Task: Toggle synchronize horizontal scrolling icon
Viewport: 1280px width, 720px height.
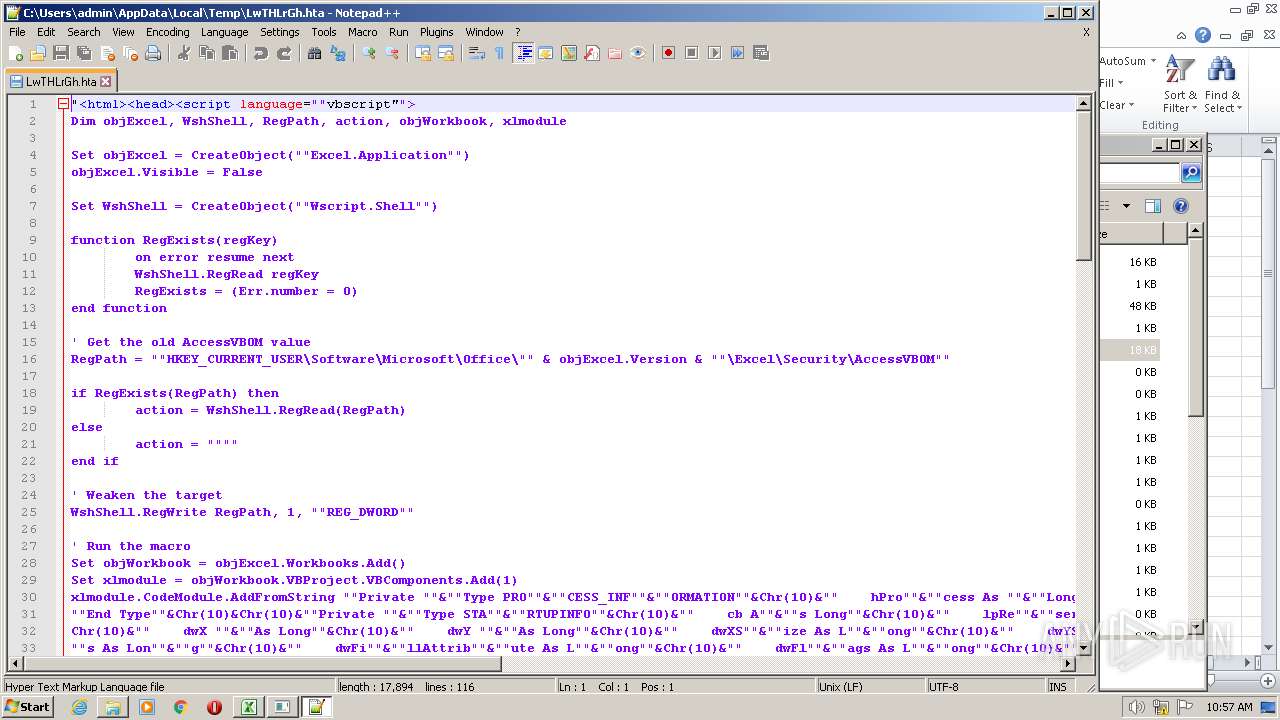Action: (x=446, y=53)
